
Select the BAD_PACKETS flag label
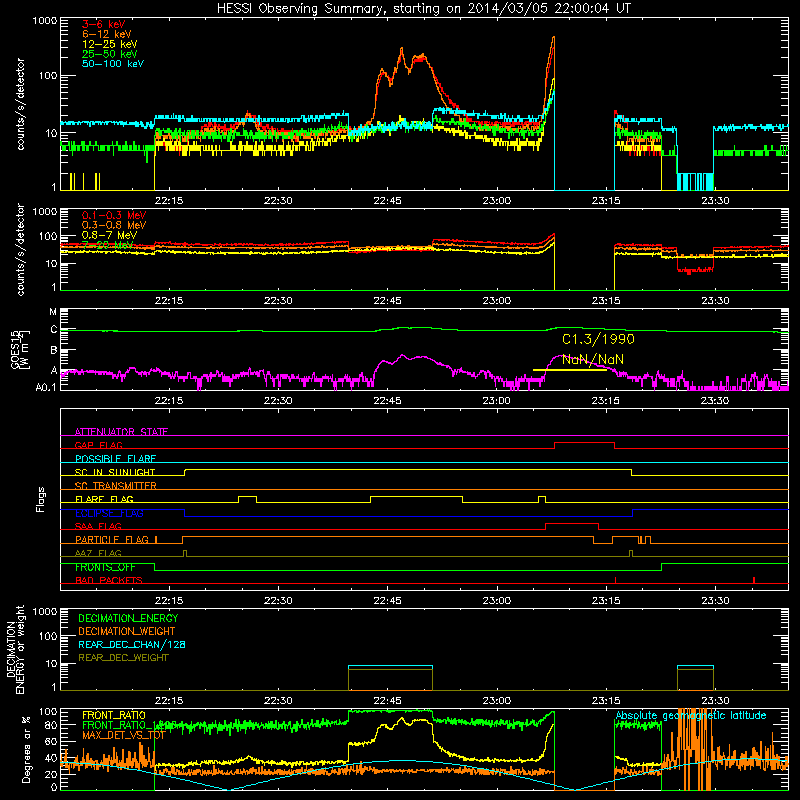[109, 580]
